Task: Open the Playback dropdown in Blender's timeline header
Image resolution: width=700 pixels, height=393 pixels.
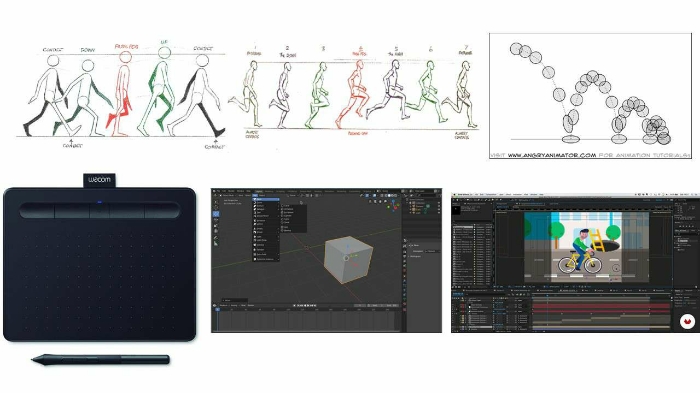Action: 224,305
